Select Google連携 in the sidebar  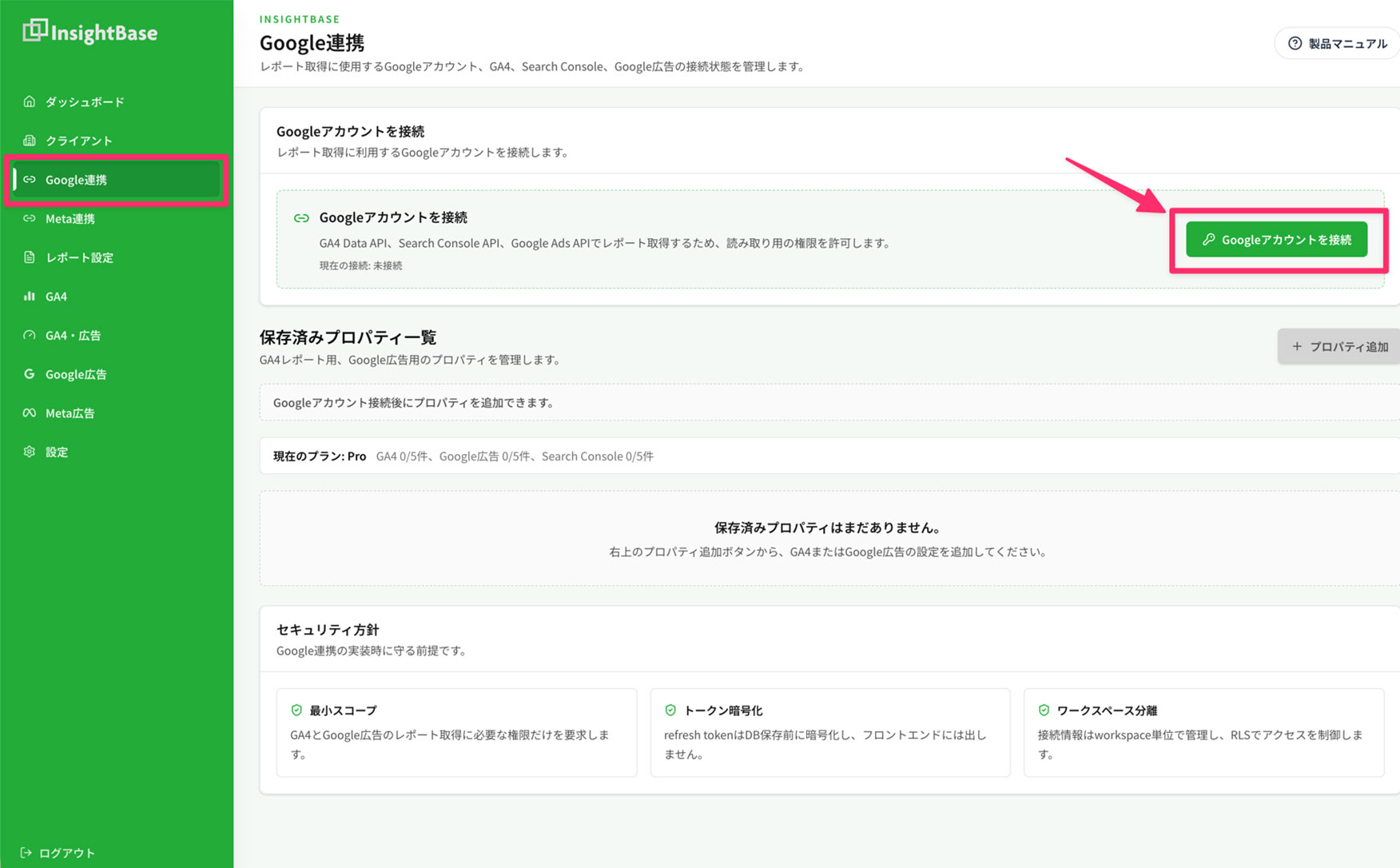[117, 180]
